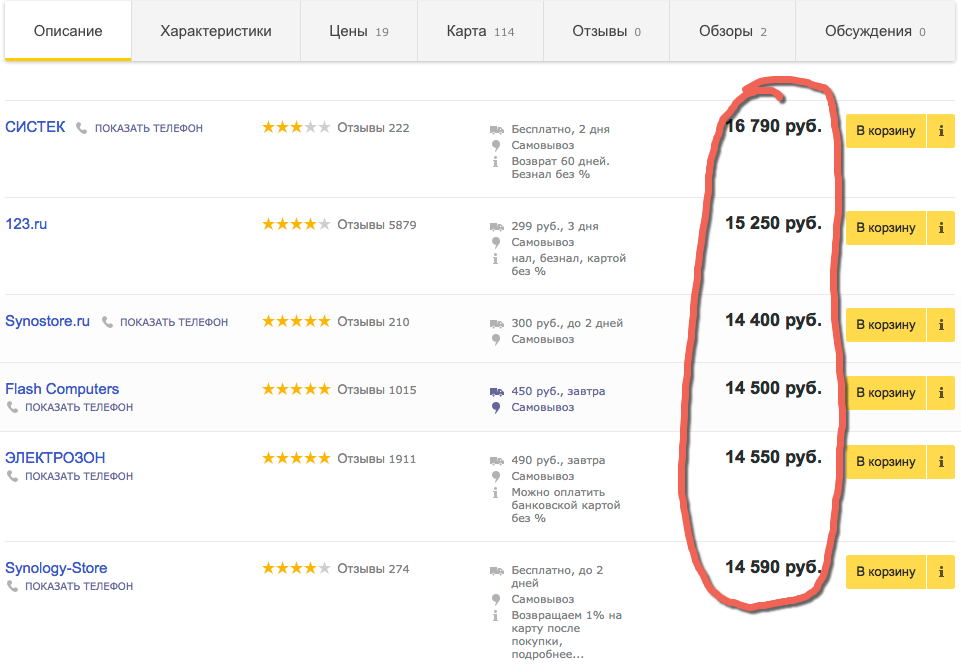The height and width of the screenshot is (669, 961).
Task: Click truck icon beside 'Бесплатно, 2 дня'
Action: pos(496,129)
